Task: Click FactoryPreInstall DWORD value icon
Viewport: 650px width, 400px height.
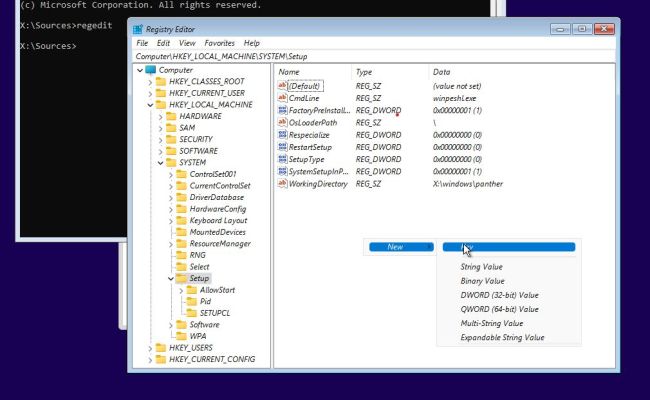Action: click(x=282, y=110)
